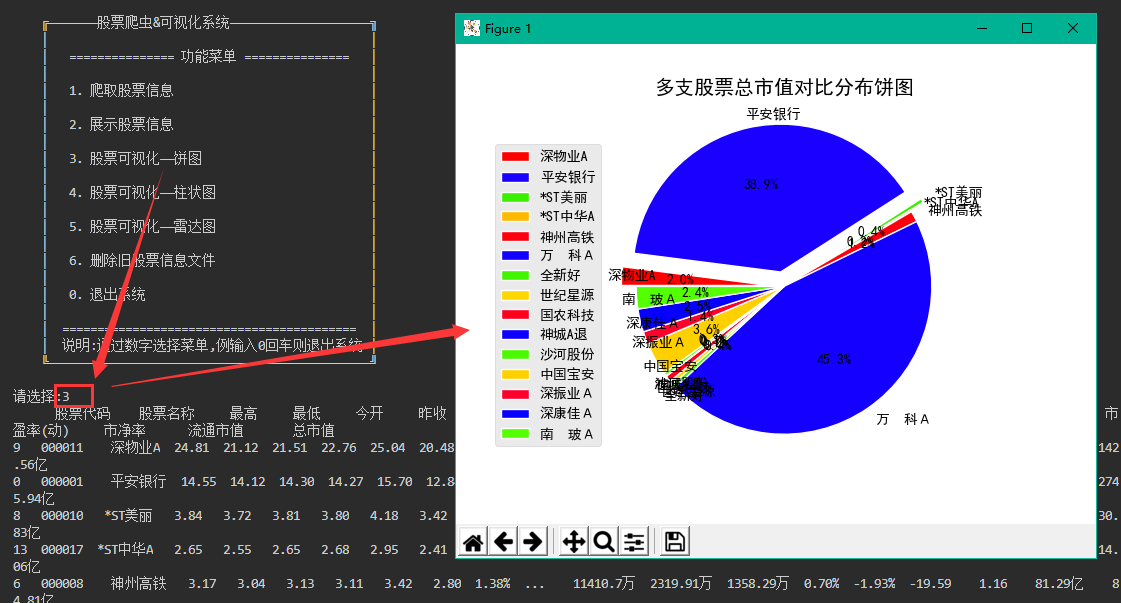Viewport: 1121px width, 603px height.
Task: Activate the zoom-to-rectangle tool
Action: tap(604, 540)
